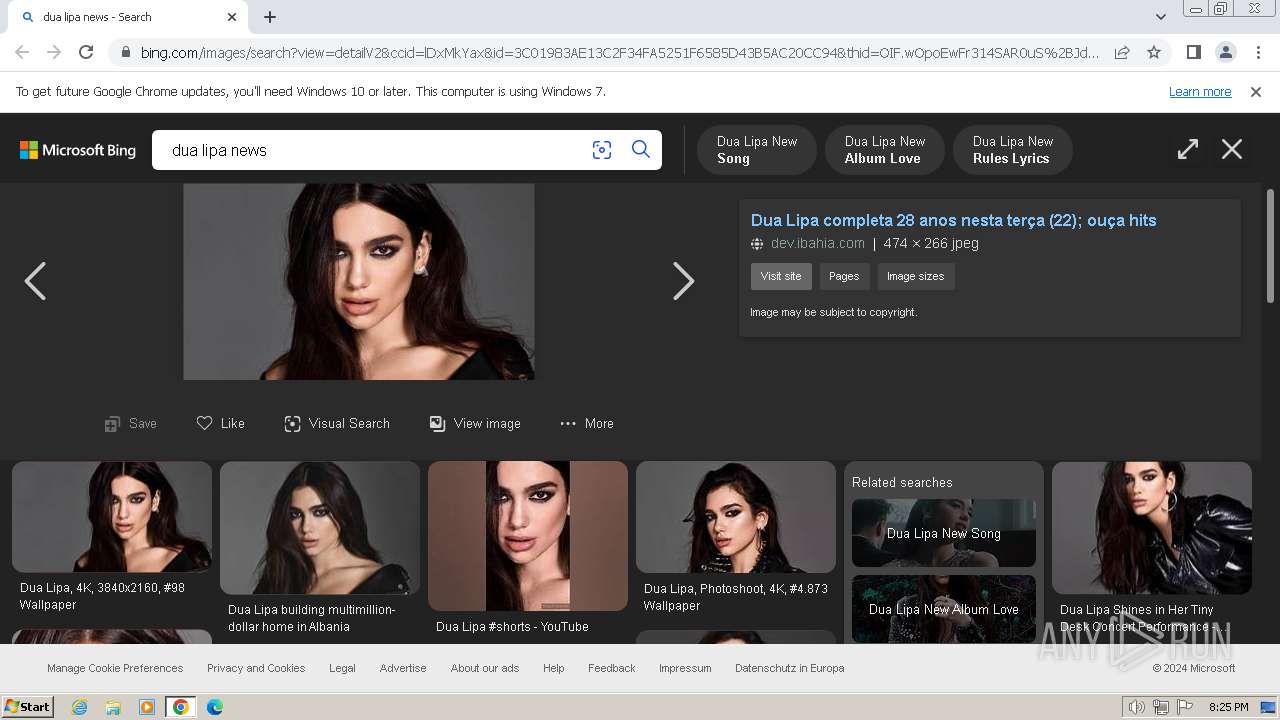The height and width of the screenshot is (720, 1280).
Task: Open Dua Lipa #shorts YouTube thumbnail
Action: 528,536
